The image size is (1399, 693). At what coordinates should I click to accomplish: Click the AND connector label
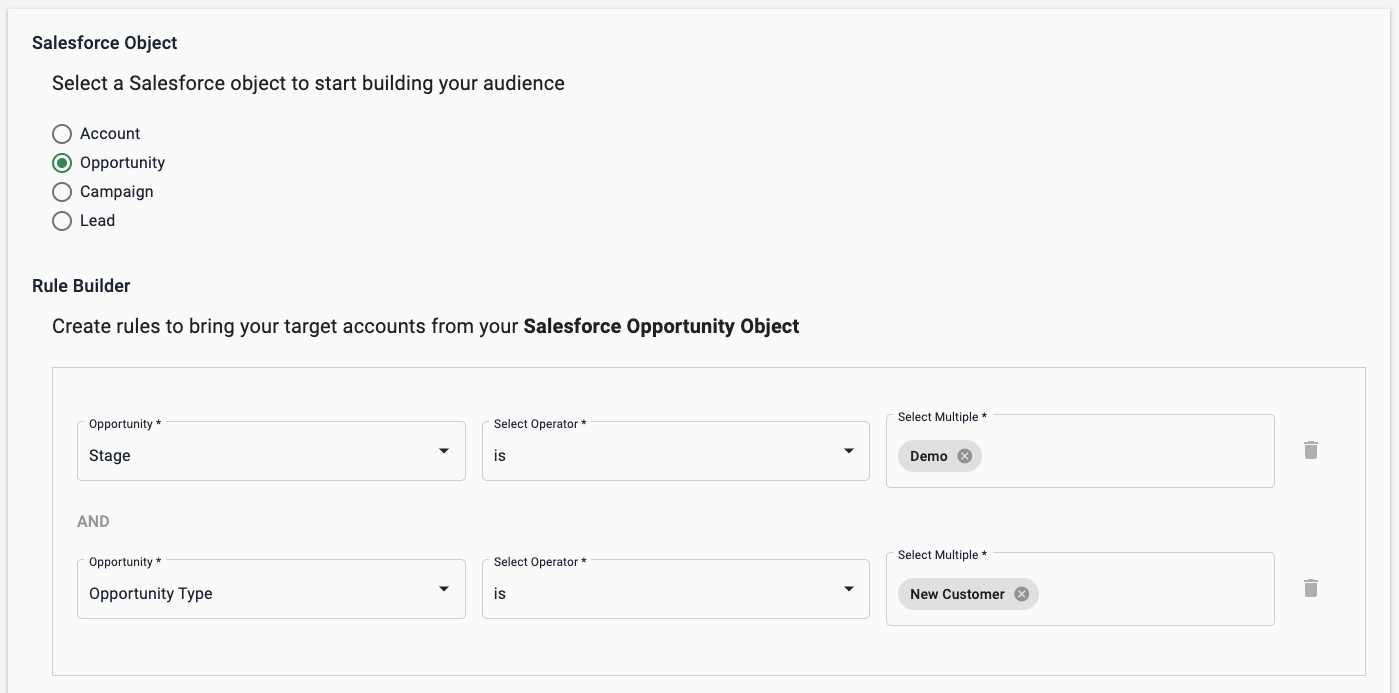(x=93, y=522)
